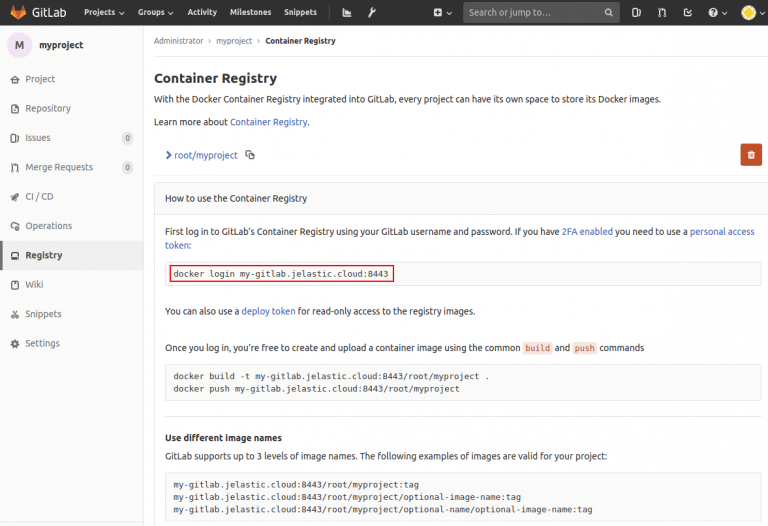The height and width of the screenshot is (526, 768).
Task: Copy the root/myproject path to clipboard
Action: pos(250,155)
